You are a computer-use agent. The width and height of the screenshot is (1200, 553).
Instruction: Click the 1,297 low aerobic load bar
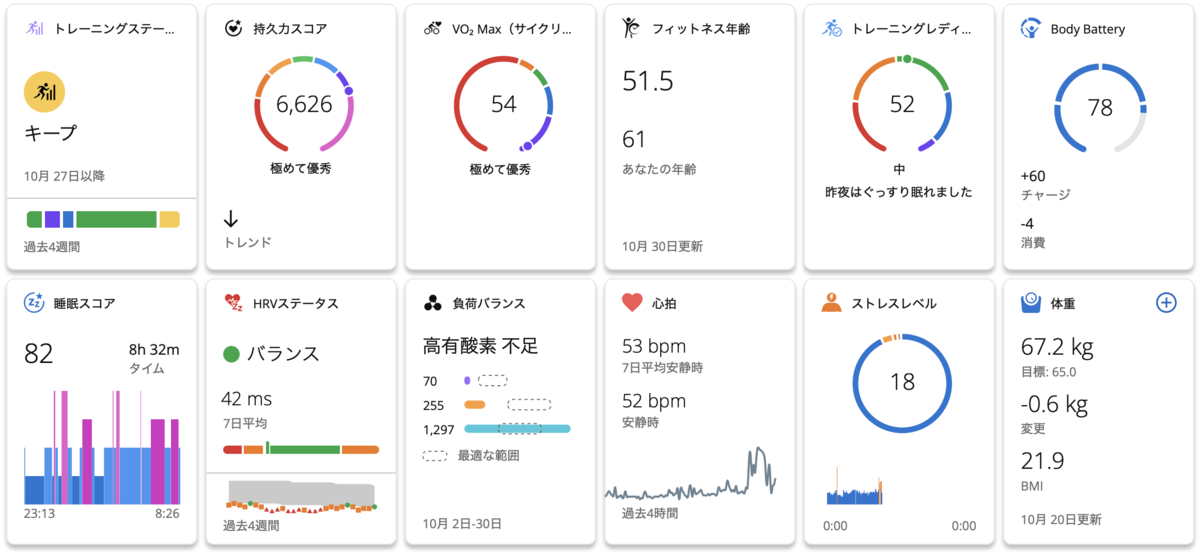518,428
